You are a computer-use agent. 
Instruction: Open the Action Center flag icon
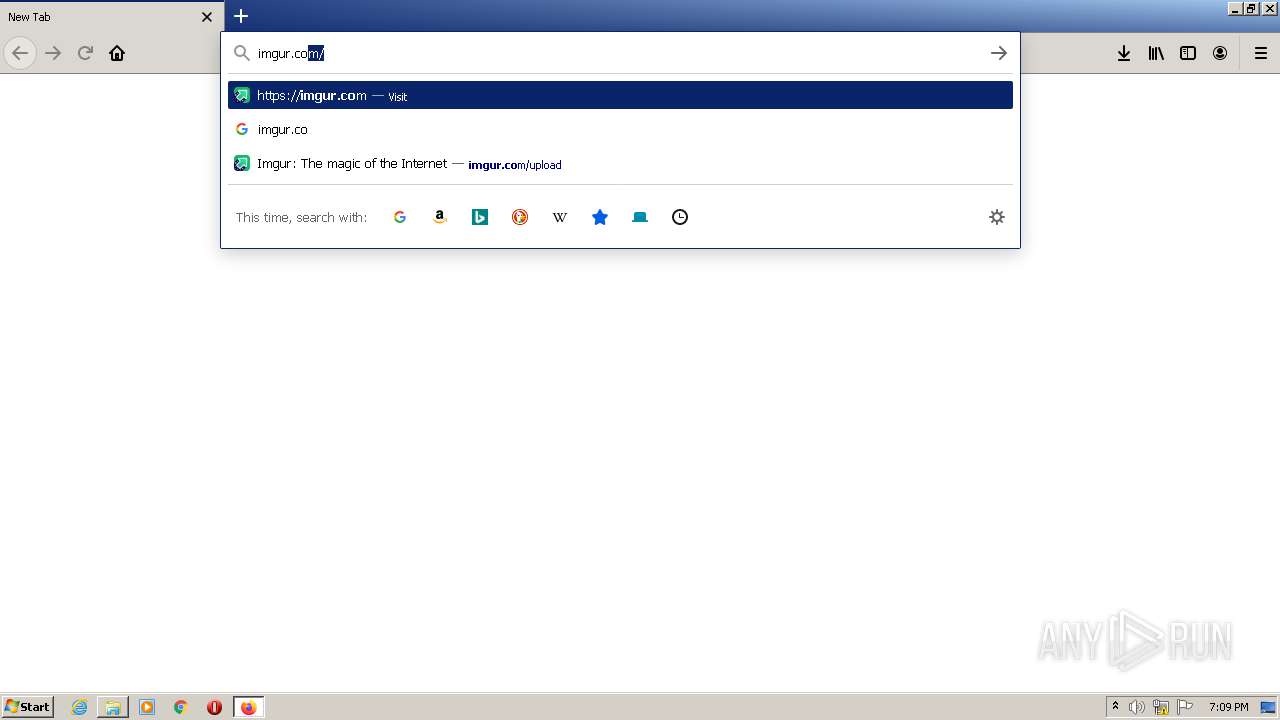(x=1185, y=707)
